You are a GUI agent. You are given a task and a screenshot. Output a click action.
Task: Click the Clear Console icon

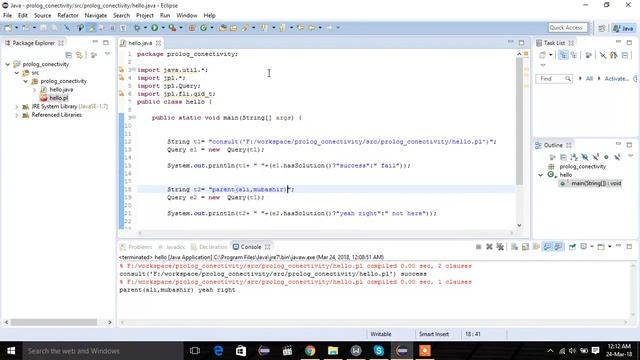[515, 247]
